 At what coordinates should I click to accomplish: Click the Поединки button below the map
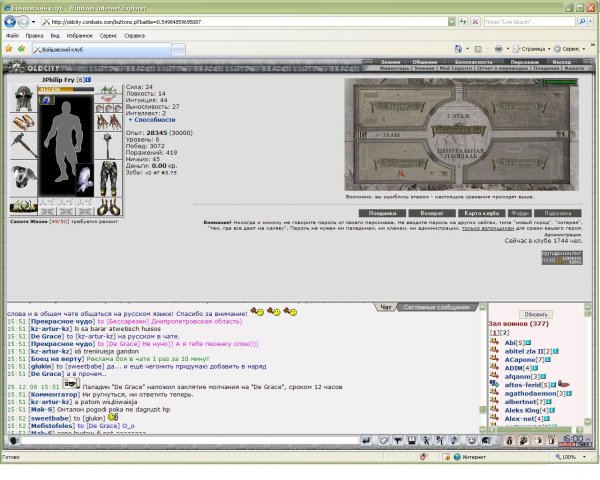pyautogui.click(x=382, y=213)
